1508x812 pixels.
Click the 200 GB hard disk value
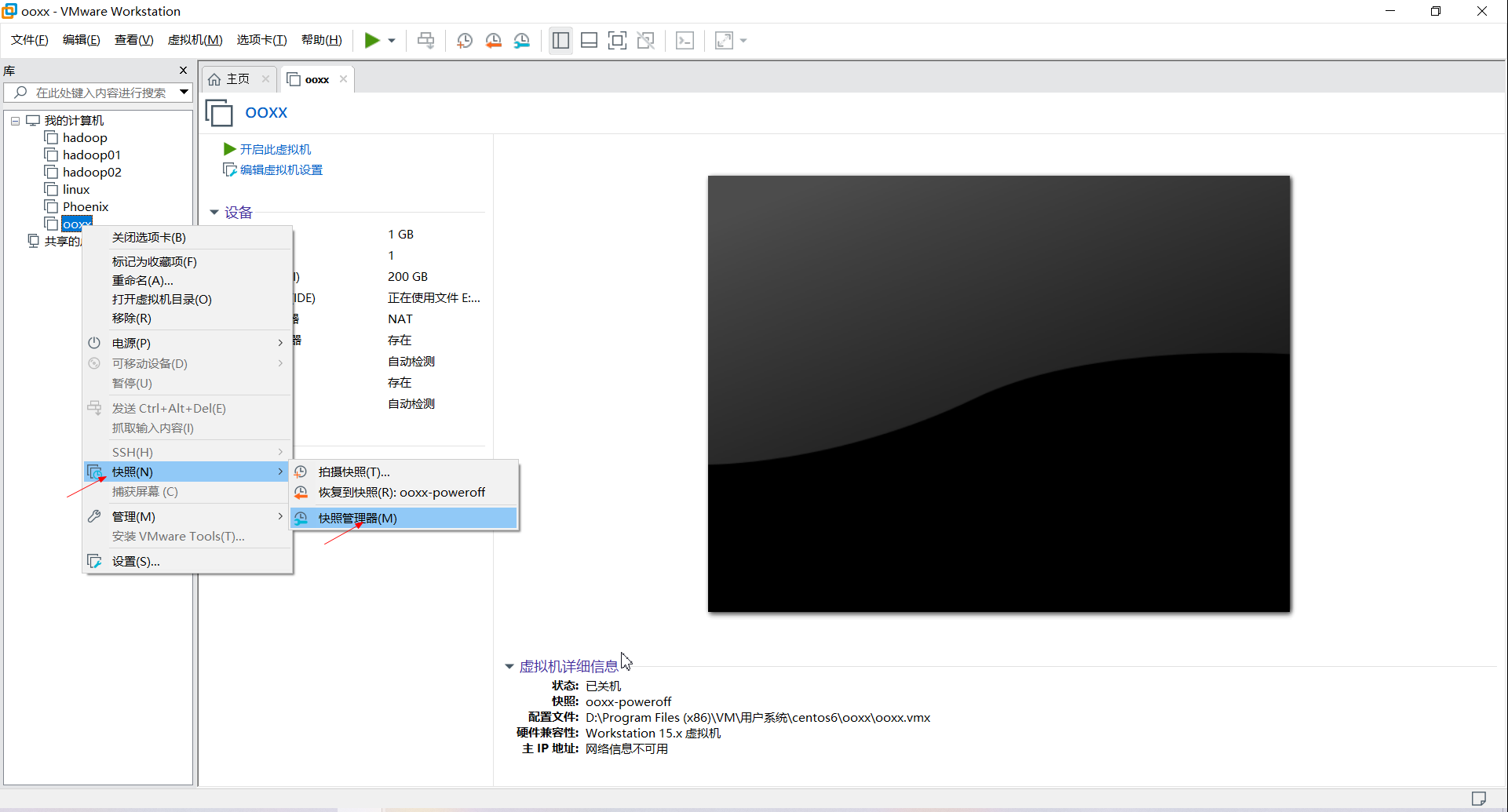pyautogui.click(x=407, y=277)
